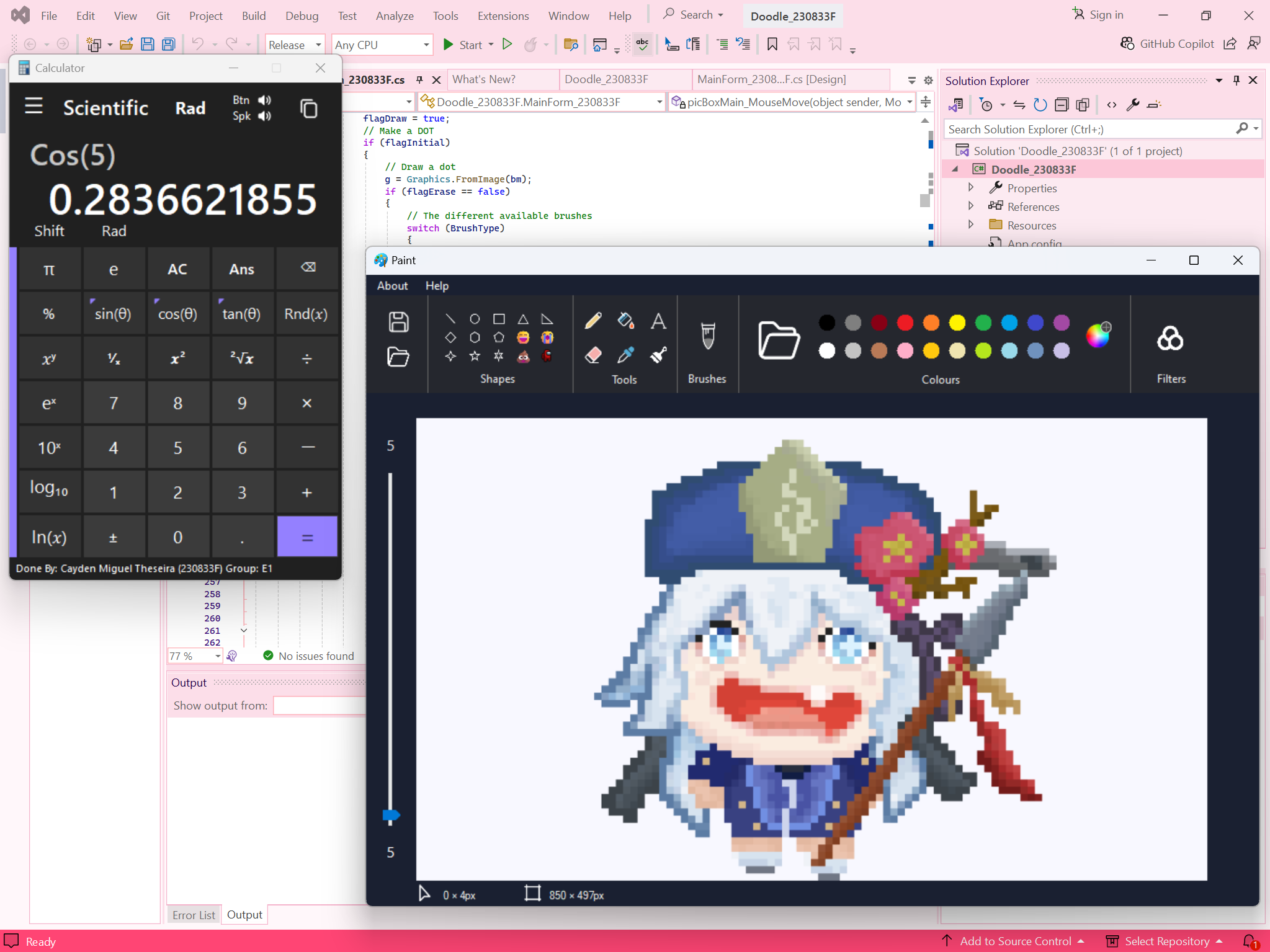
Task: Pick the red colour swatch in Paint
Action: [x=904, y=323]
